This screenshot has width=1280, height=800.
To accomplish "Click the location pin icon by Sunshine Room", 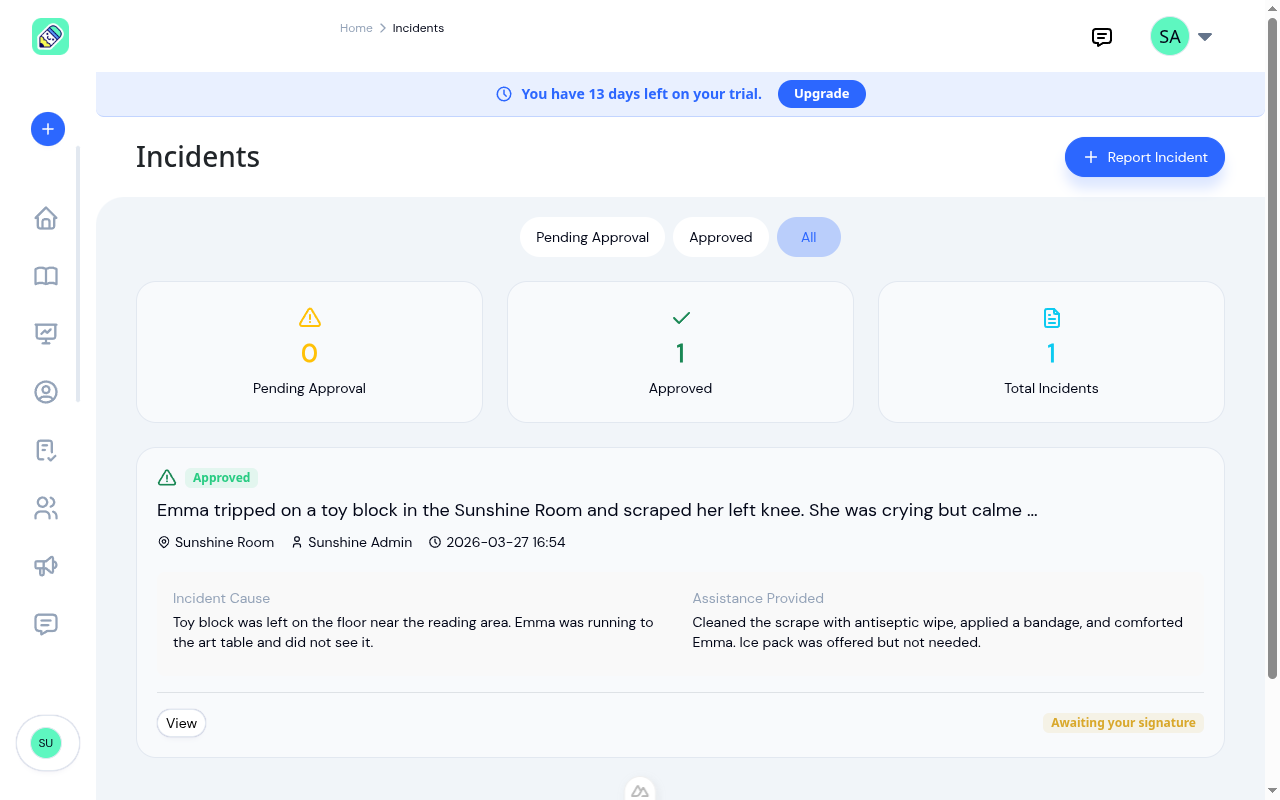I will point(164,542).
